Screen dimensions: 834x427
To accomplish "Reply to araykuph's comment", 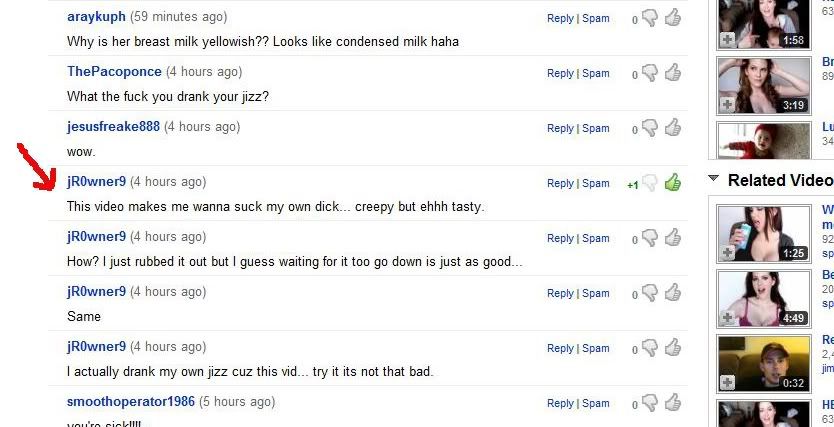I will 560,18.
